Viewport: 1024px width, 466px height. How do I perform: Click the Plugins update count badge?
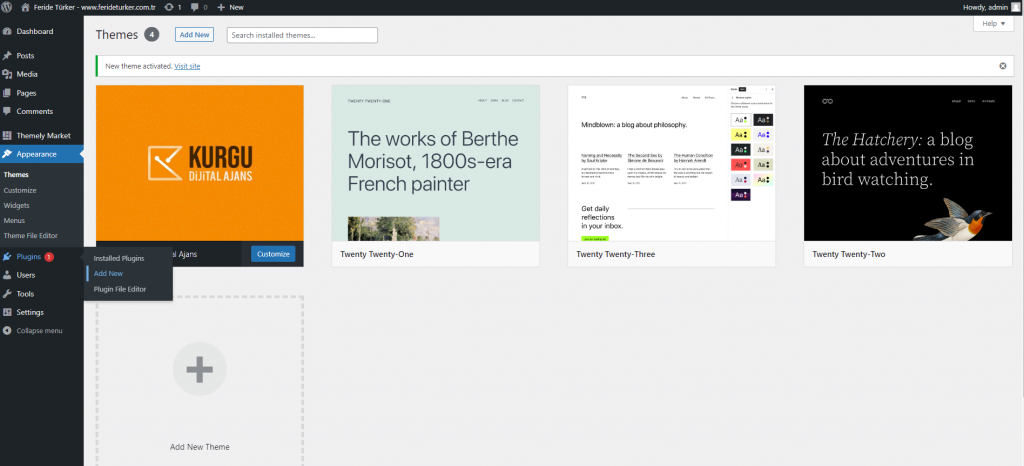point(50,257)
